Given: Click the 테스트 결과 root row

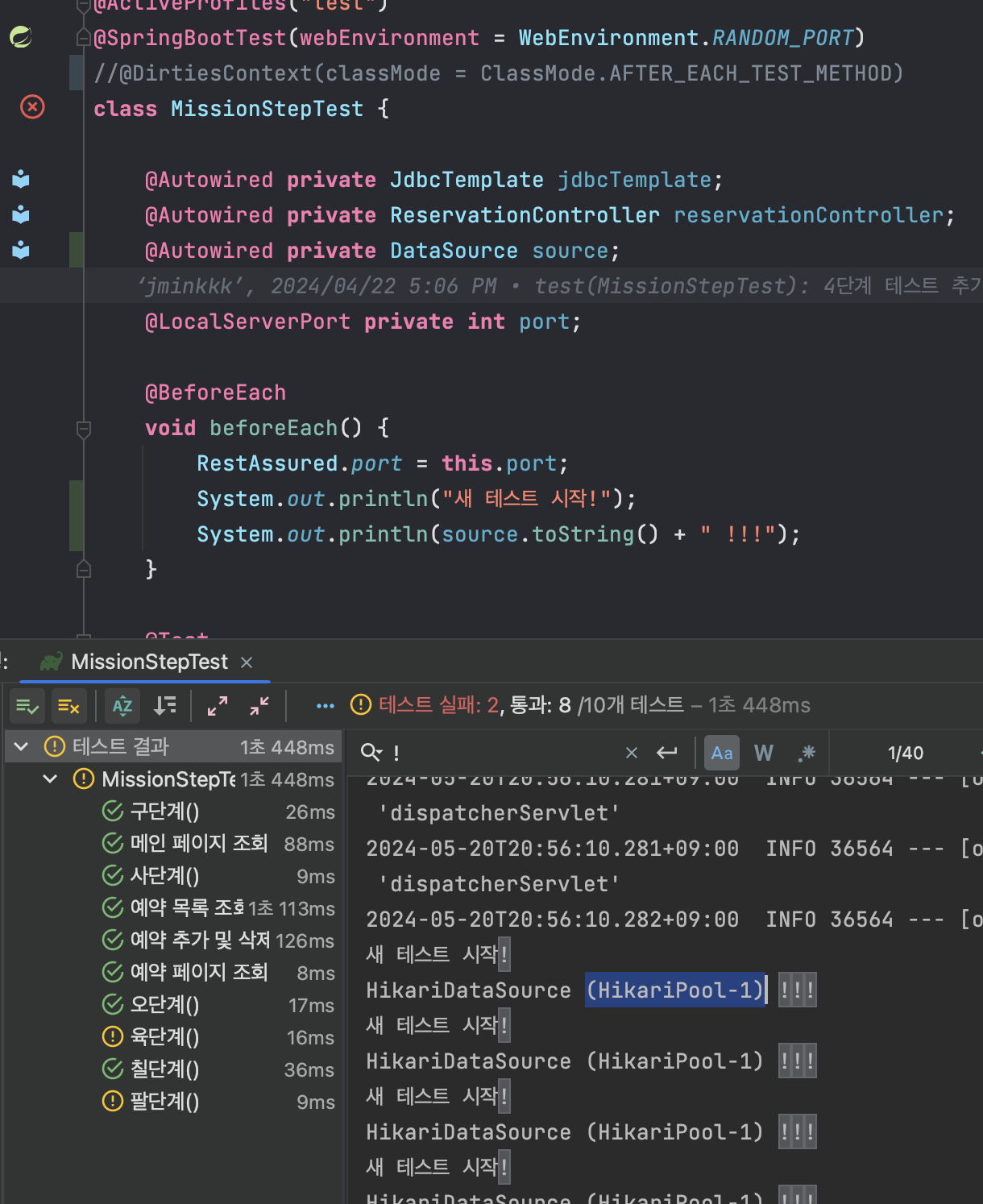Looking at the screenshot, I should [x=173, y=746].
